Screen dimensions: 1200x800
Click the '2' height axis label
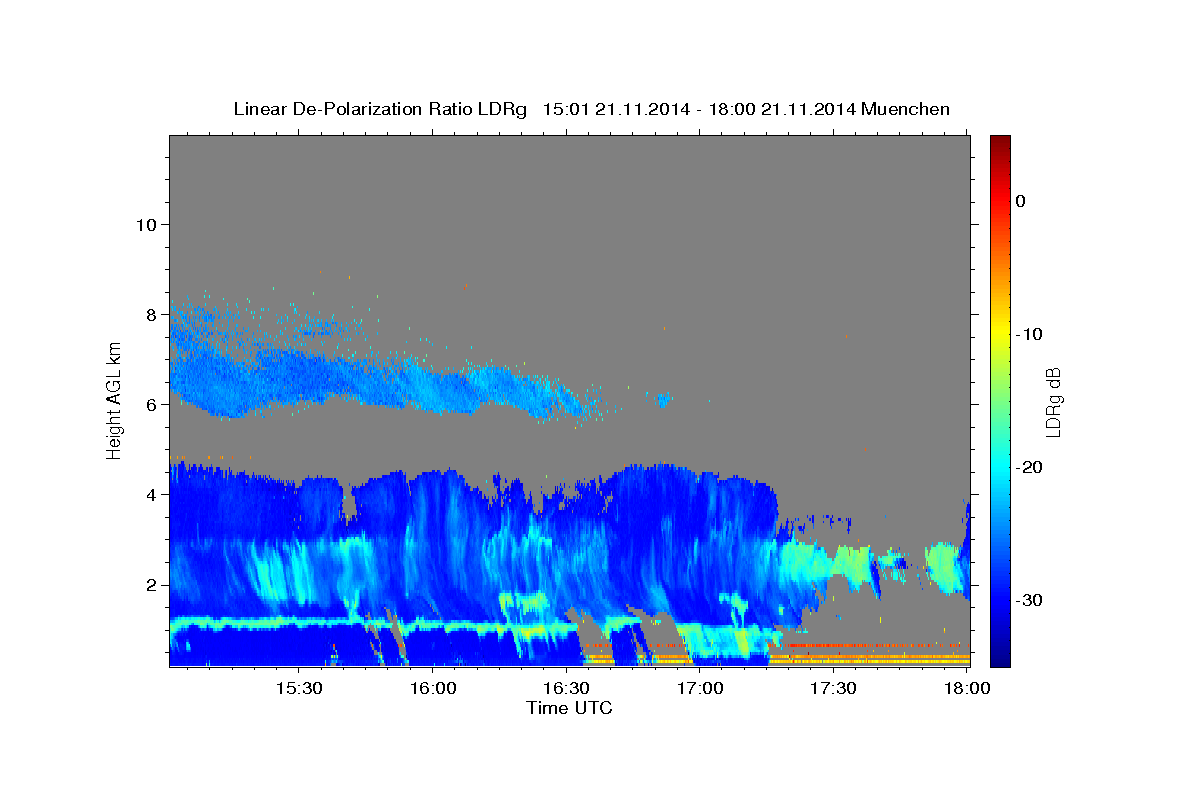coord(150,584)
